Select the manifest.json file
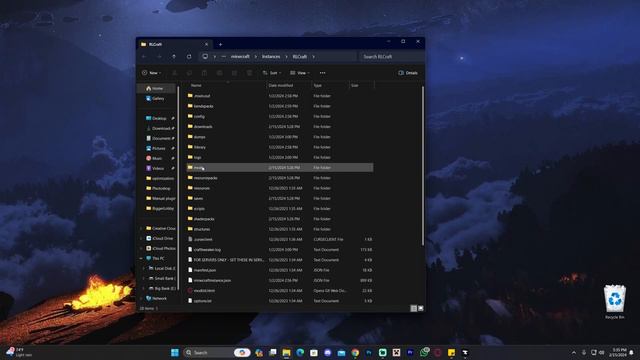Screen dimensions: 640x360 pyautogui.click(x=205, y=270)
